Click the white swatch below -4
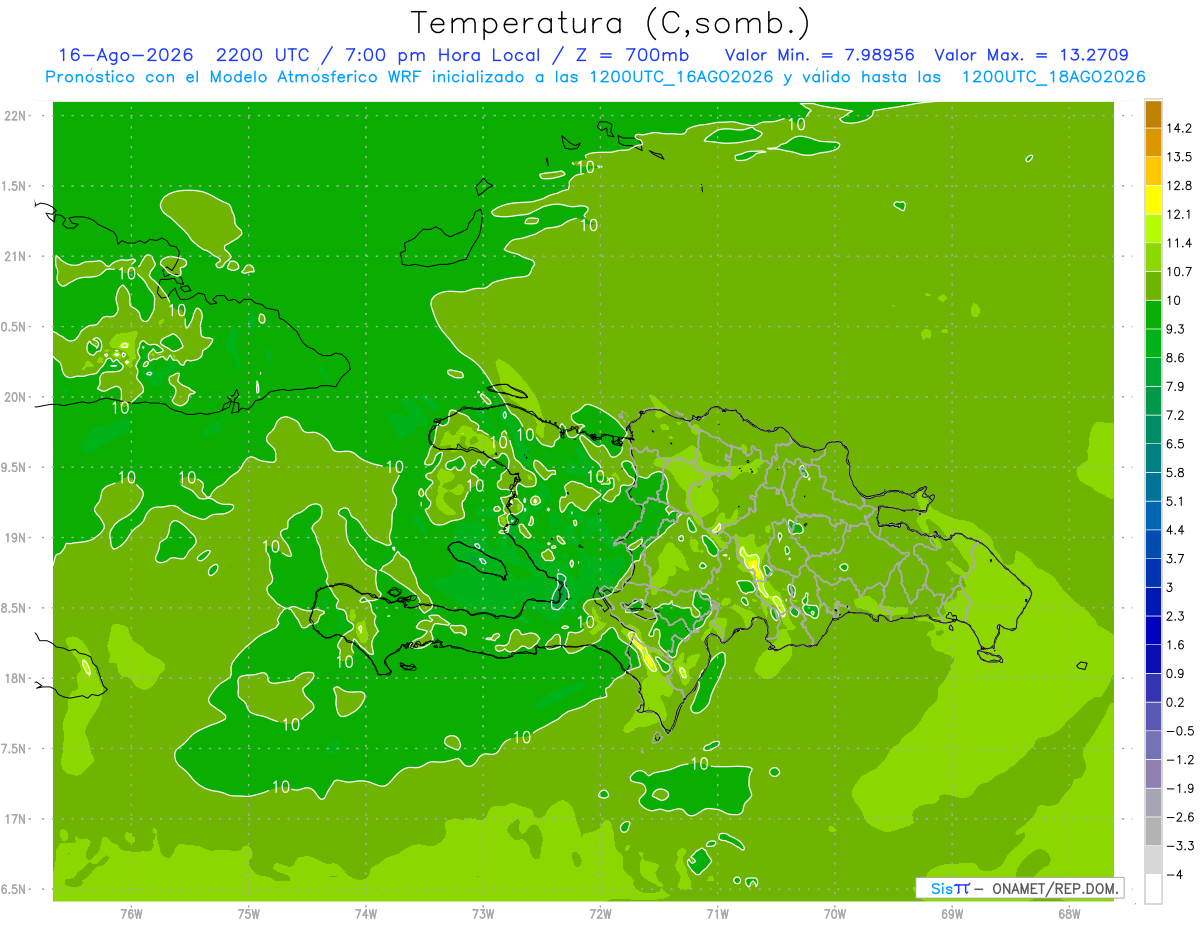The width and height of the screenshot is (1200, 927). click(1153, 888)
